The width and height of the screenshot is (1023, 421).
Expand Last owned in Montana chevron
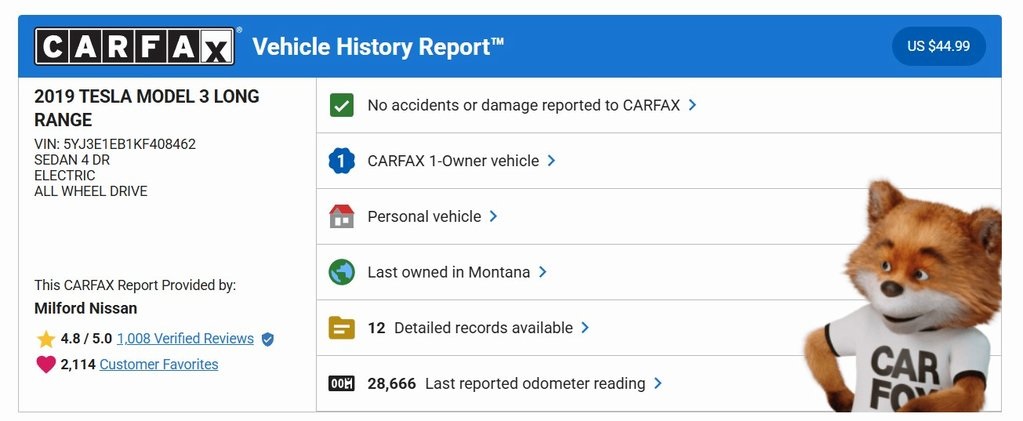542,272
